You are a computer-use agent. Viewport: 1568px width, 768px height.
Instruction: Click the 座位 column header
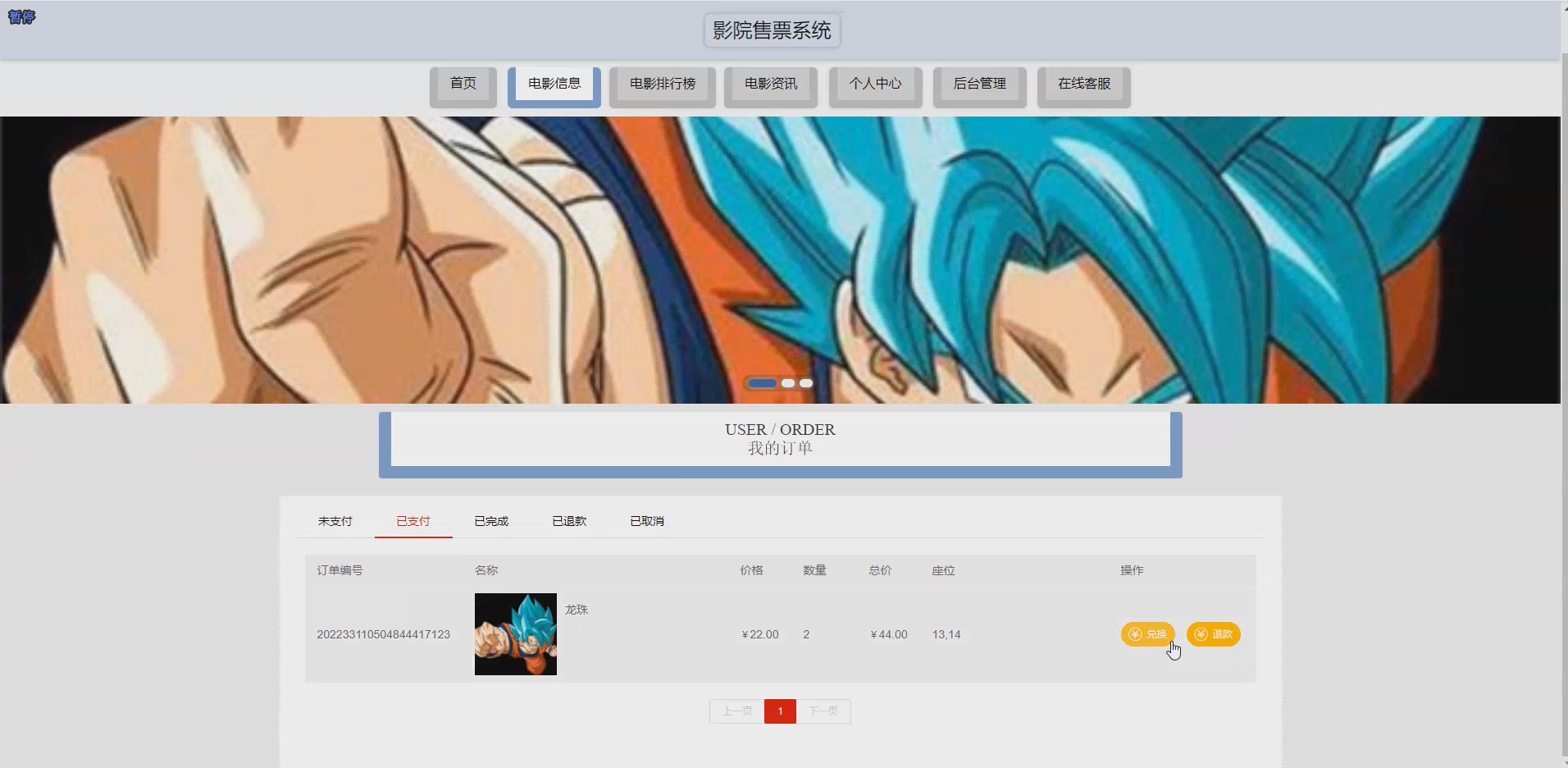click(x=943, y=570)
